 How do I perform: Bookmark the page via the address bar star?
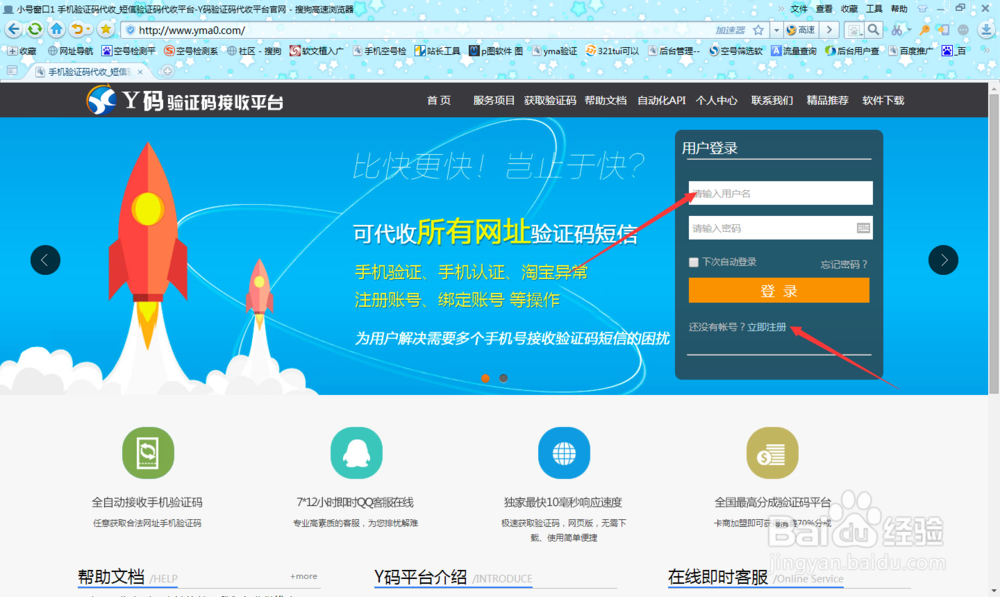coord(758,30)
